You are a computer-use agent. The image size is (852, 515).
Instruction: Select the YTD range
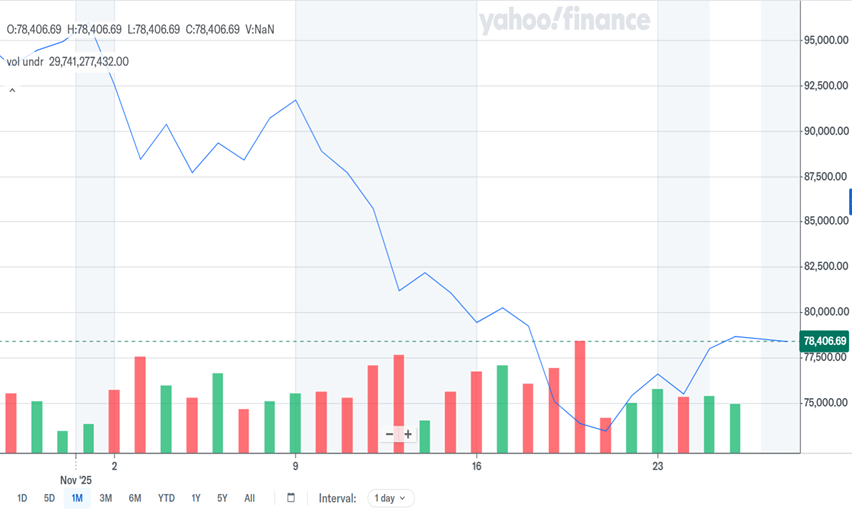(166, 498)
